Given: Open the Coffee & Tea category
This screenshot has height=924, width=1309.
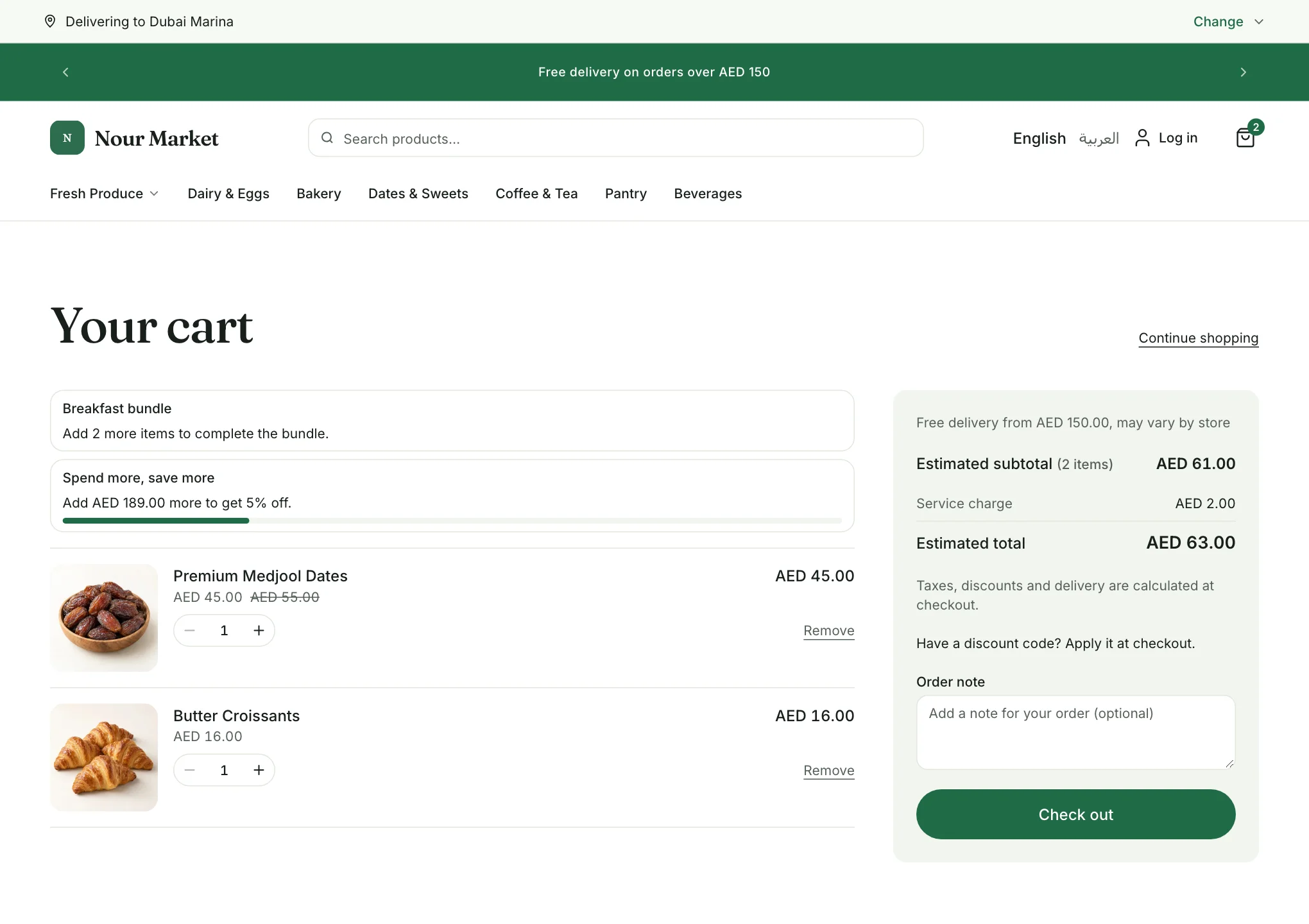Looking at the screenshot, I should coord(536,194).
